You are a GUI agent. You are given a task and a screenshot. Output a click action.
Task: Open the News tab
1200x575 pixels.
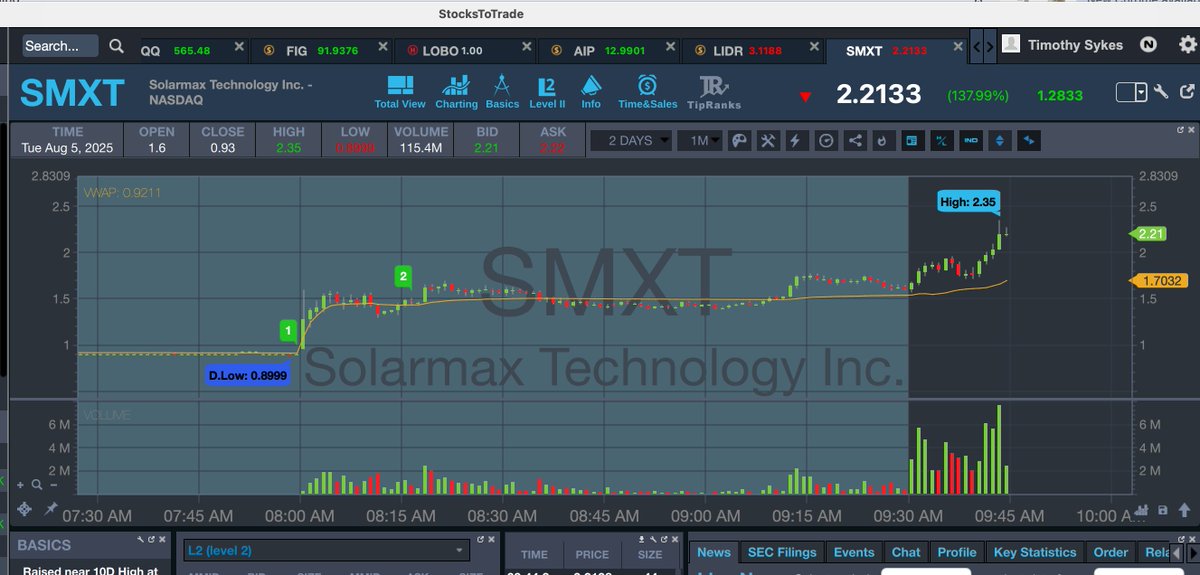click(714, 552)
